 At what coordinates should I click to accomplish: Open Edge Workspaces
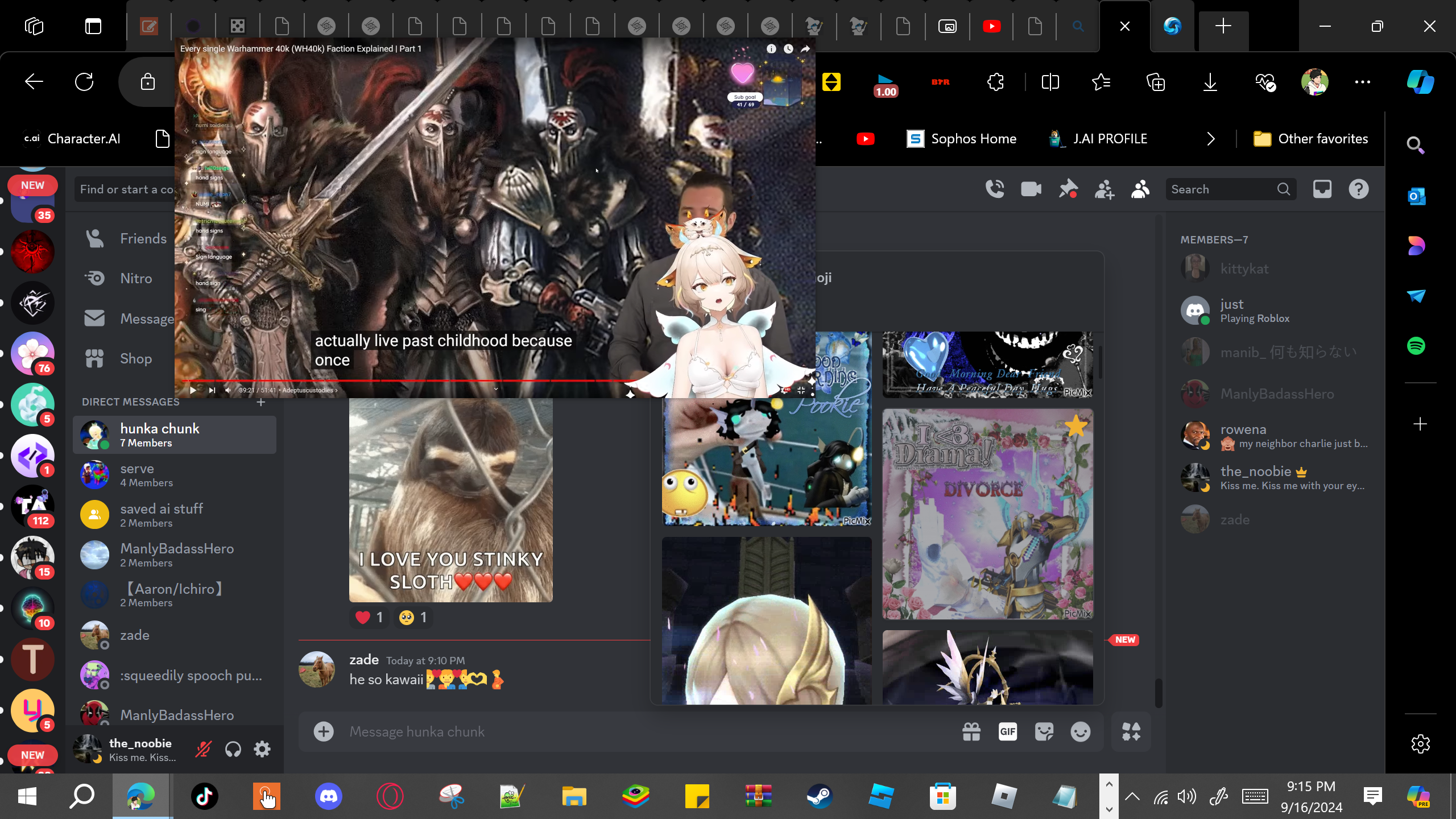pyautogui.click(x=34, y=26)
